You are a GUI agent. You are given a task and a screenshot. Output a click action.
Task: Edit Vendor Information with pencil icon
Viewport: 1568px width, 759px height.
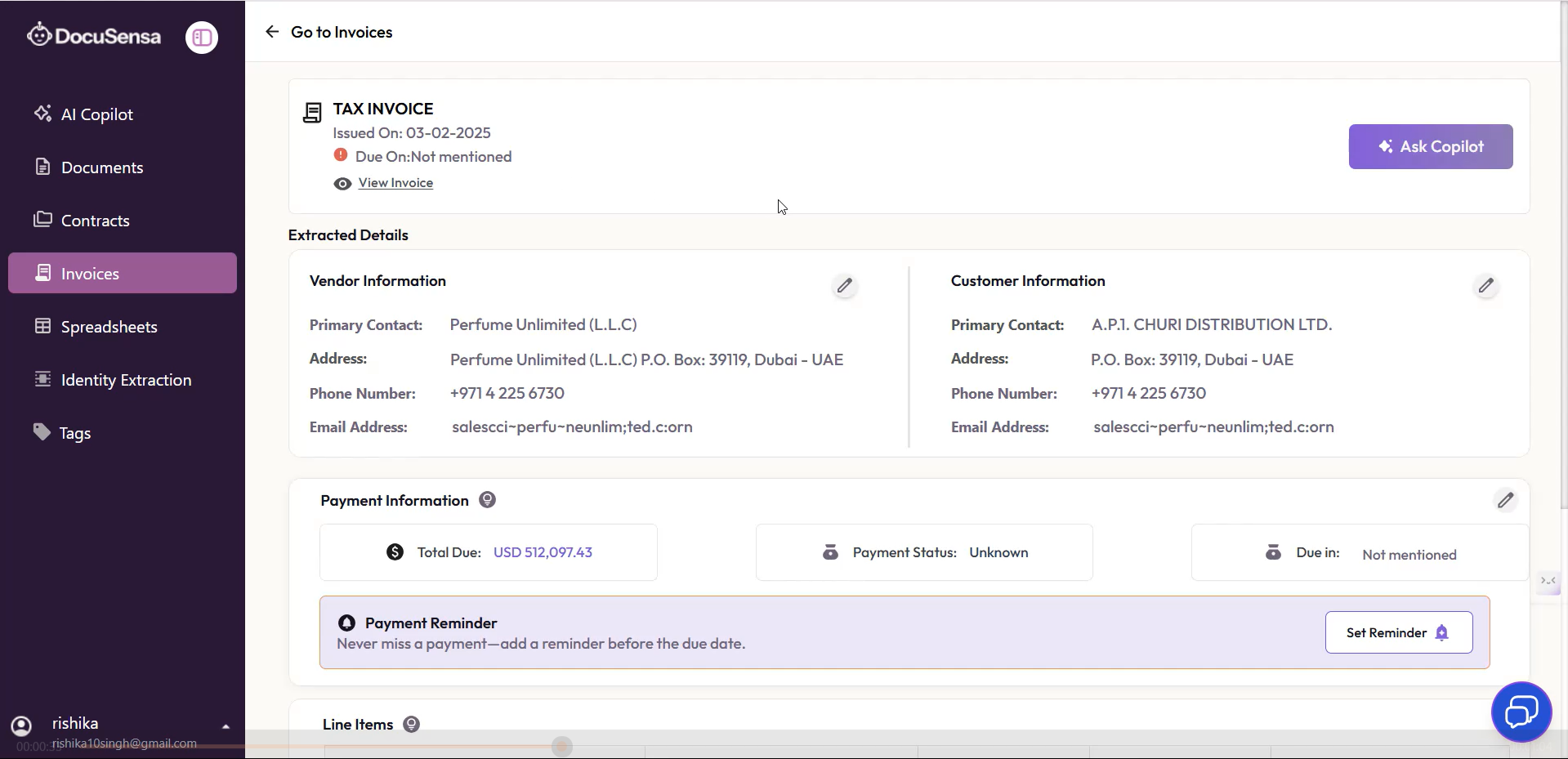coord(845,286)
